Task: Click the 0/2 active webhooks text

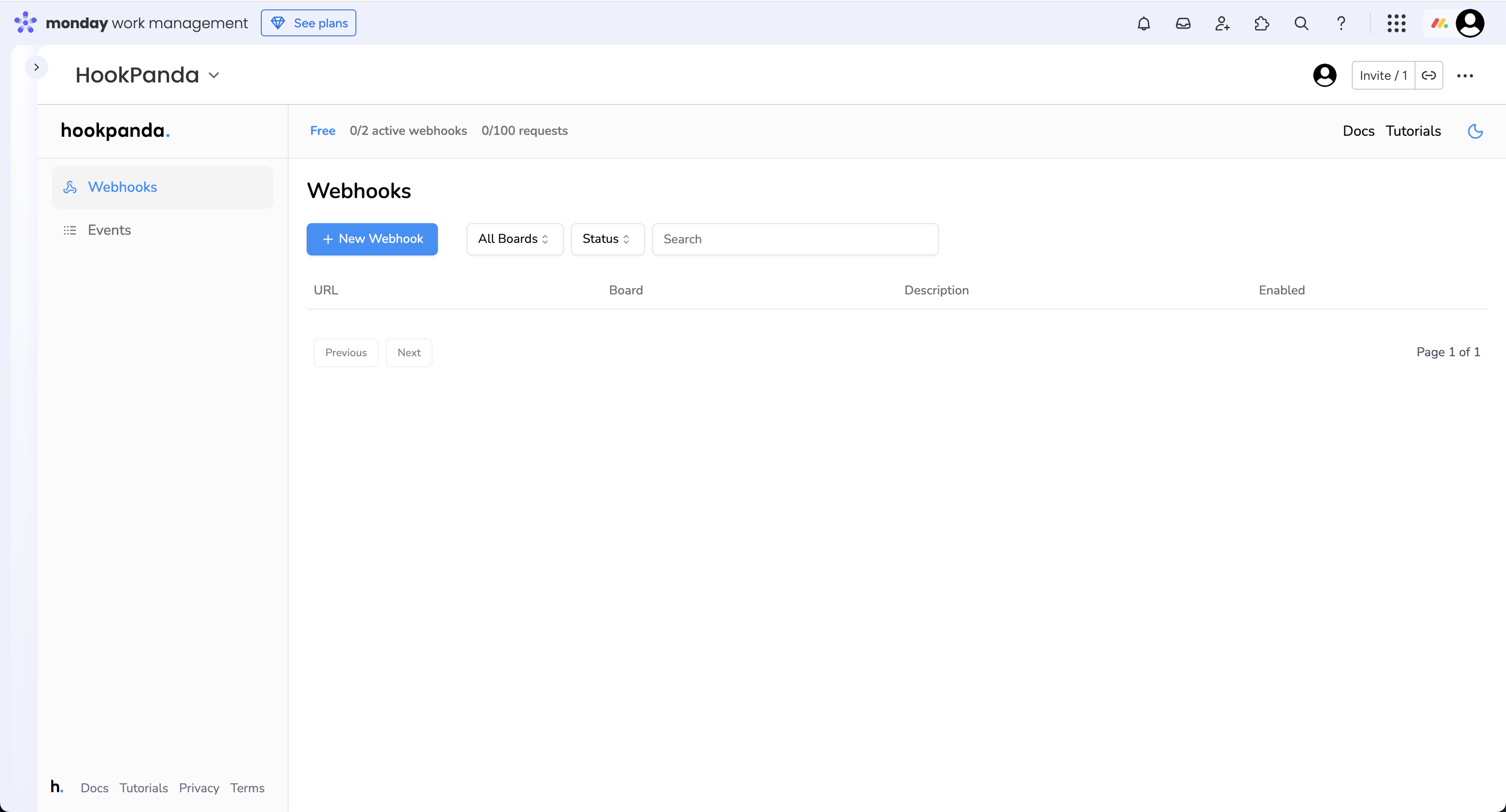Action: 408,131
